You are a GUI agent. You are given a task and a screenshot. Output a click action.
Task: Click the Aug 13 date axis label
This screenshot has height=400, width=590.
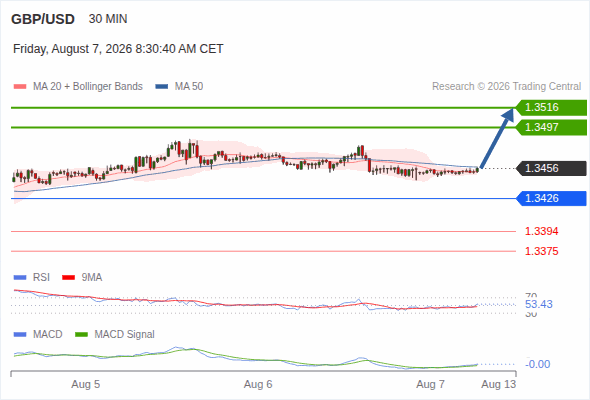click(x=499, y=384)
